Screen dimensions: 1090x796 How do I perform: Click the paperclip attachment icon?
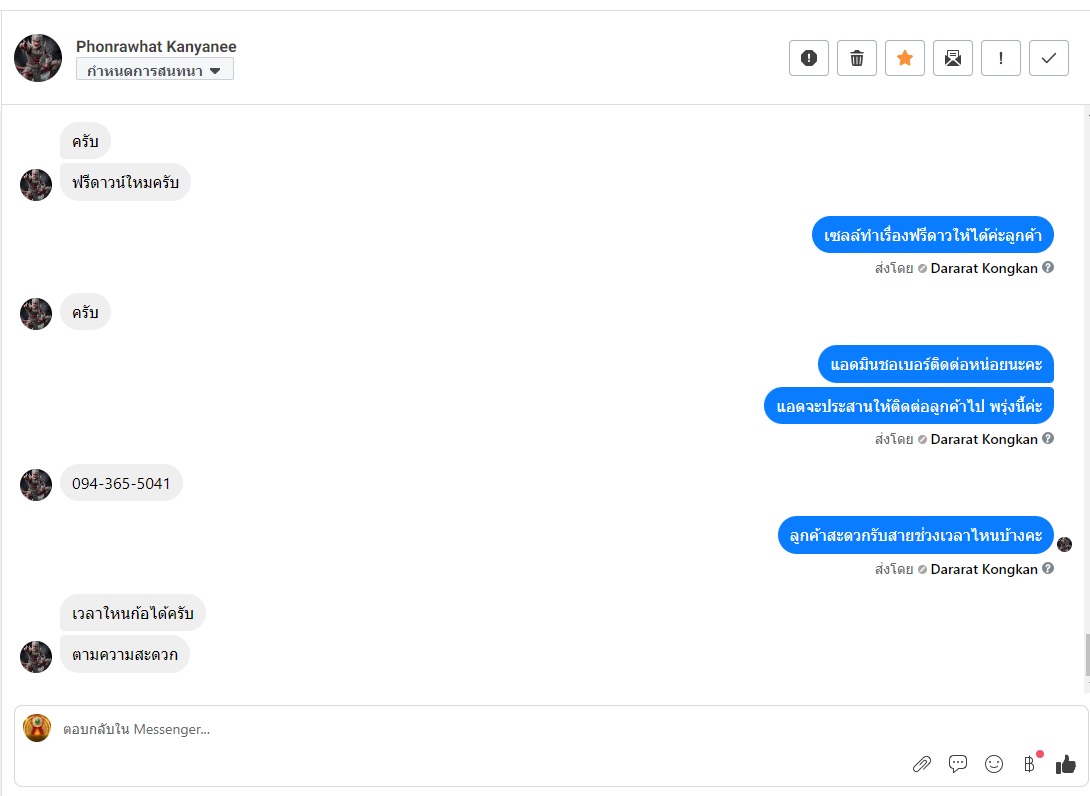click(x=922, y=764)
